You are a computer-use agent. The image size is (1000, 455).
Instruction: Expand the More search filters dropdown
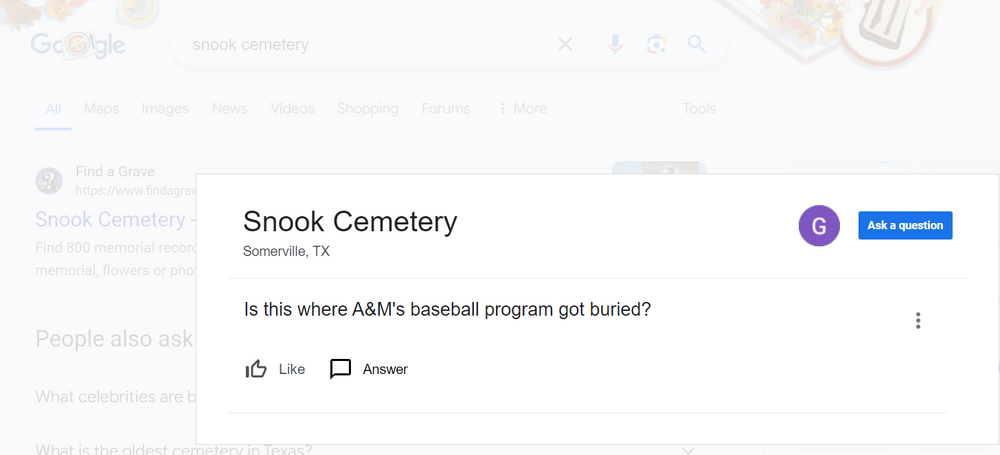(522, 108)
